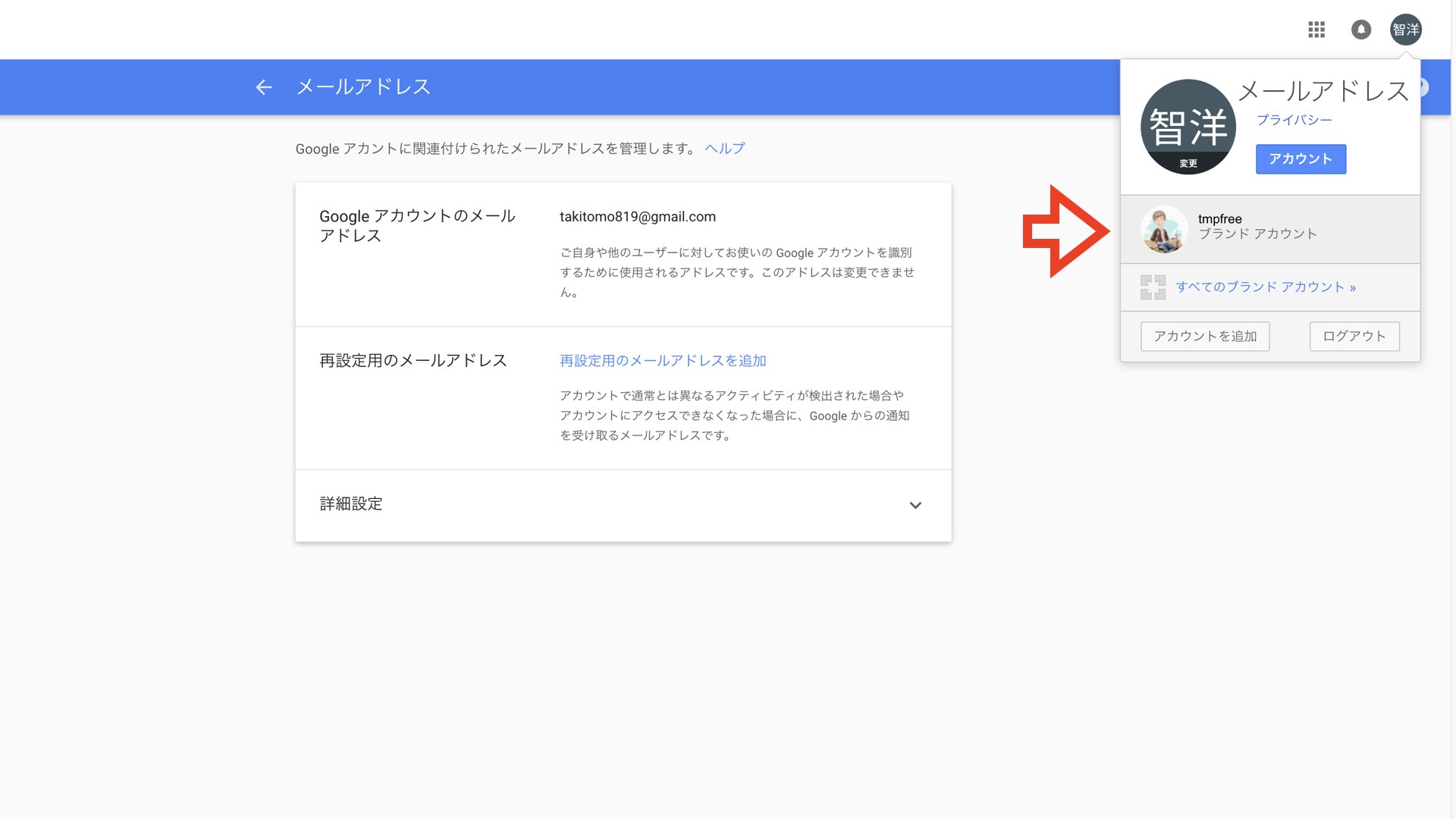Viewport: 1456px width, 819px height.
Task: Click the tmpfree account avatar picture
Action: point(1163,231)
